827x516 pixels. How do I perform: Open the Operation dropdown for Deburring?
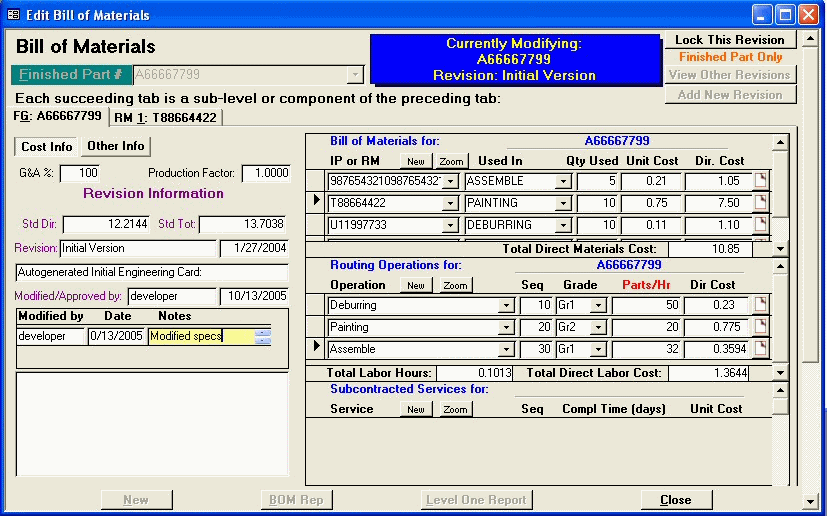[x=506, y=305]
